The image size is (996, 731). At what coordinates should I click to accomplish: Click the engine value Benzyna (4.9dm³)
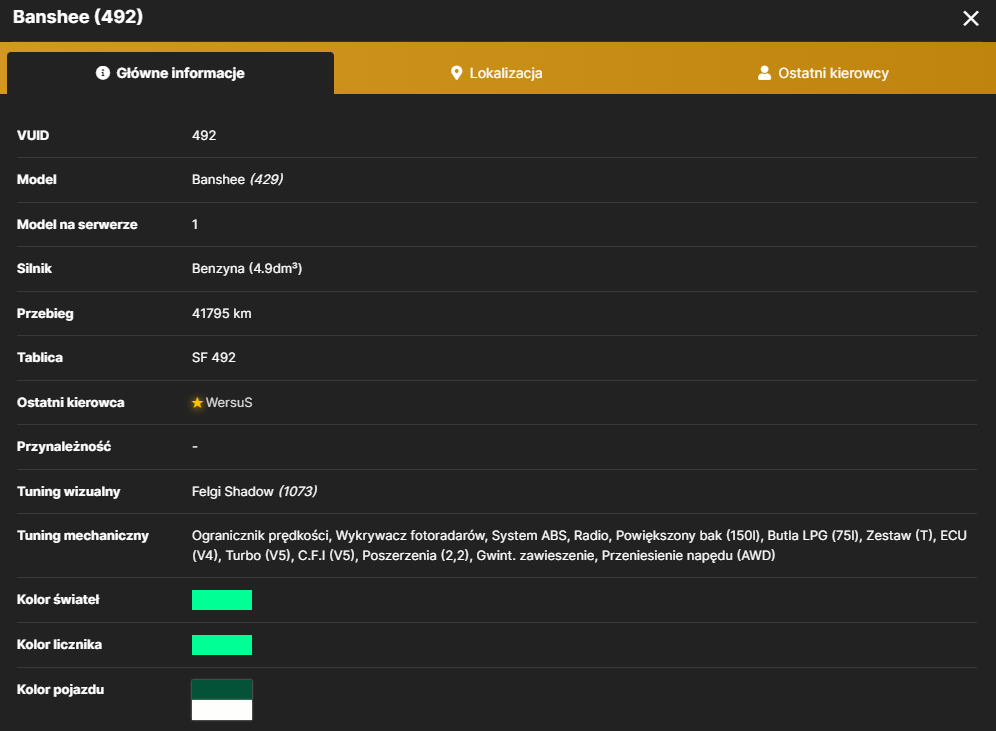point(247,269)
